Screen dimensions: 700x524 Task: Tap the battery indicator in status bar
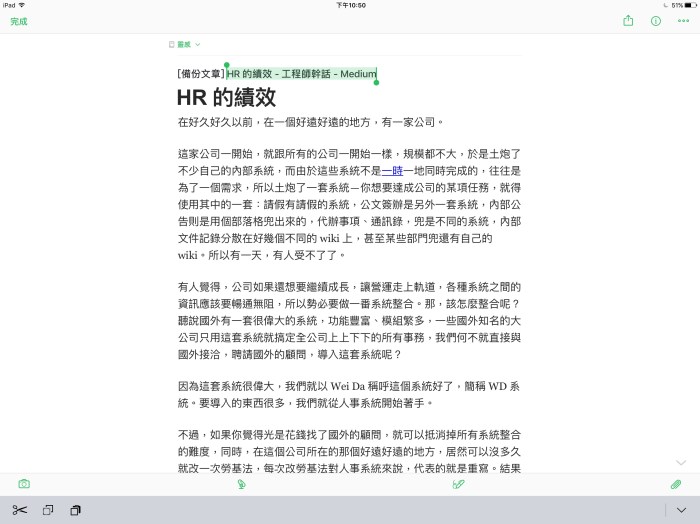[x=688, y=5]
